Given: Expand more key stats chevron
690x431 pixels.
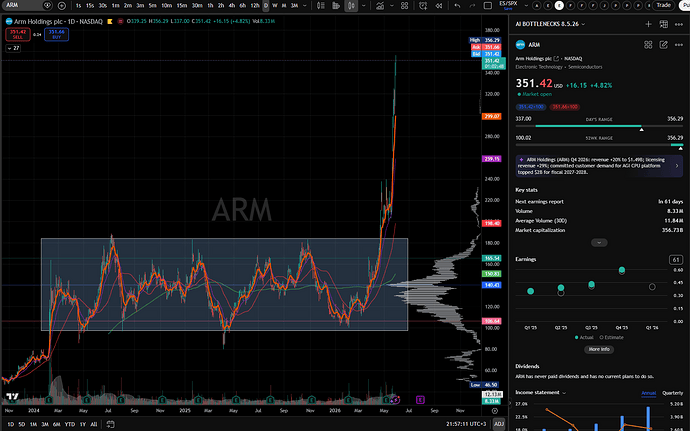Looking at the screenshot, I should click(x=599, y=243).
